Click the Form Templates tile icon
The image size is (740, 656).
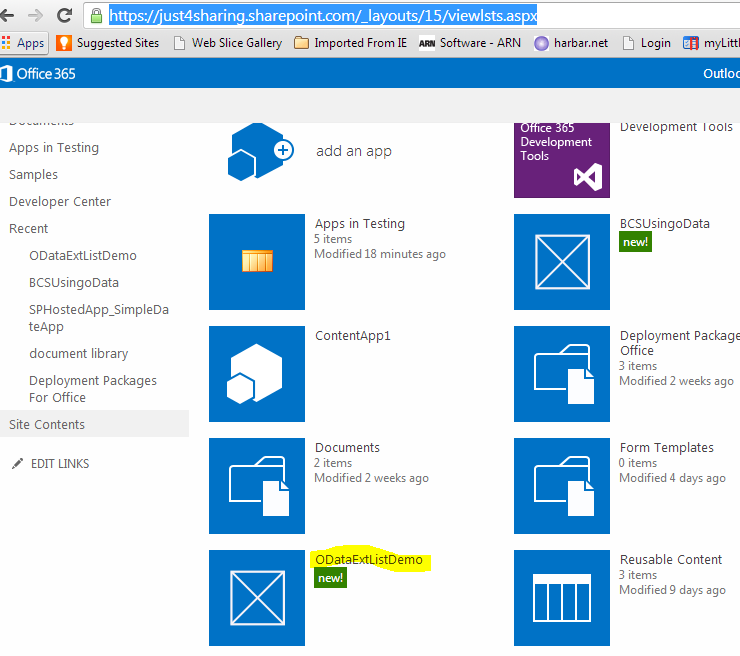click(x=562, y=486)
